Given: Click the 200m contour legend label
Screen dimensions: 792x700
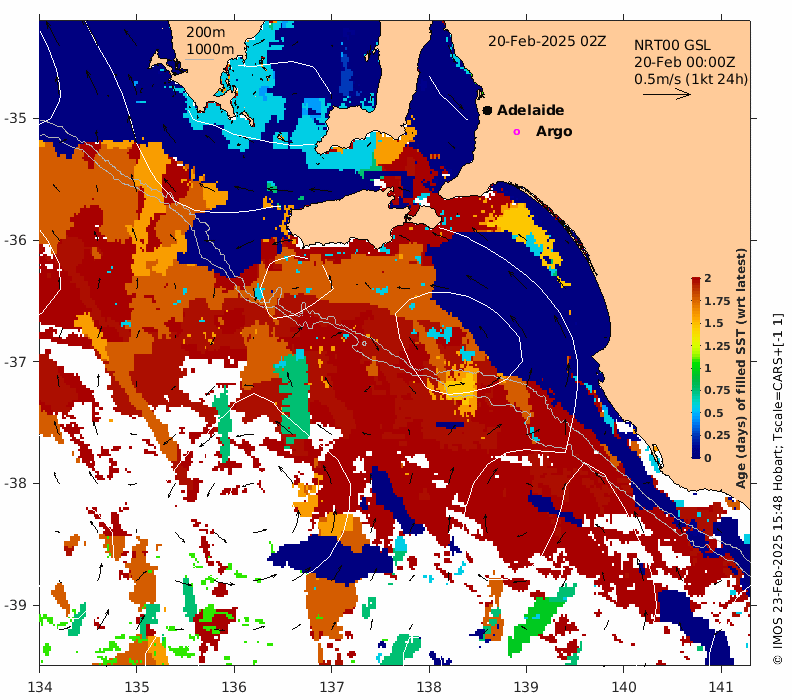Looking at the screenshot, I should tap(206, 32).
